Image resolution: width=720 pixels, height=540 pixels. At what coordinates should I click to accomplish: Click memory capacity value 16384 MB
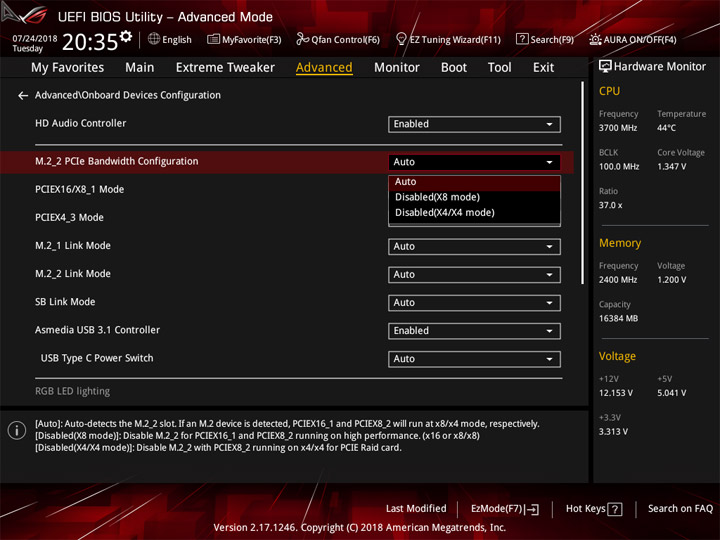click(x=619, y=319)
